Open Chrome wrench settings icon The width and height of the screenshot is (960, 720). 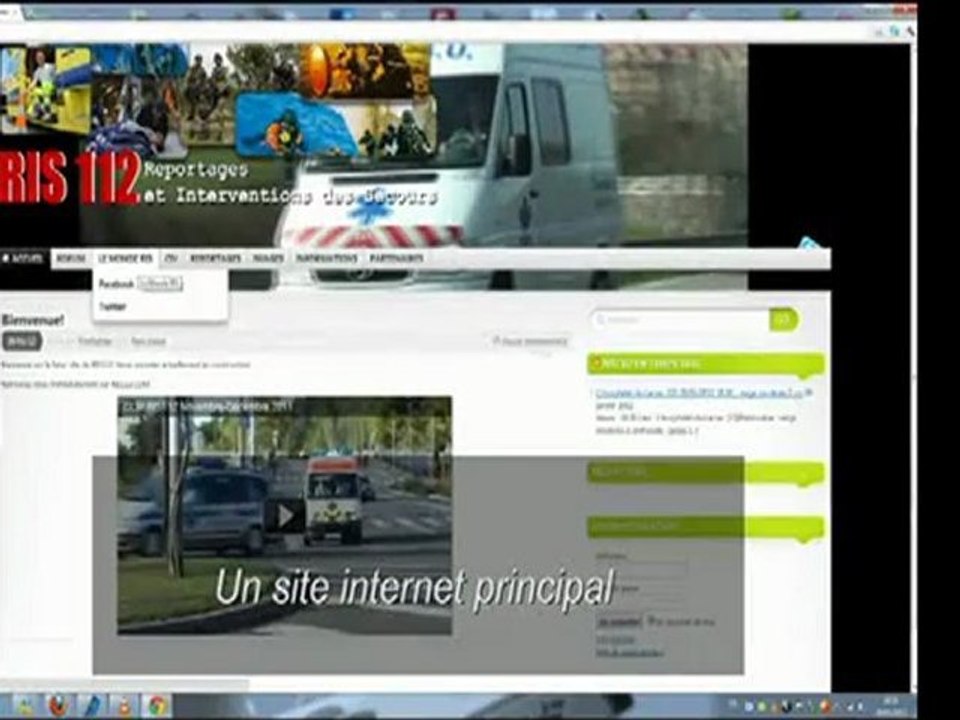(x=910, y=31)
